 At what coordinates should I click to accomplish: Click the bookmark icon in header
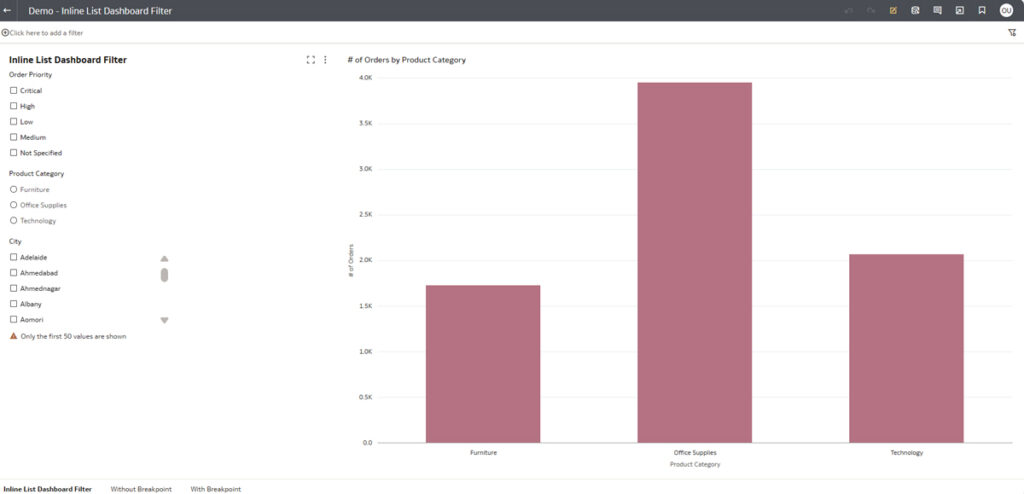coord(982,10)
